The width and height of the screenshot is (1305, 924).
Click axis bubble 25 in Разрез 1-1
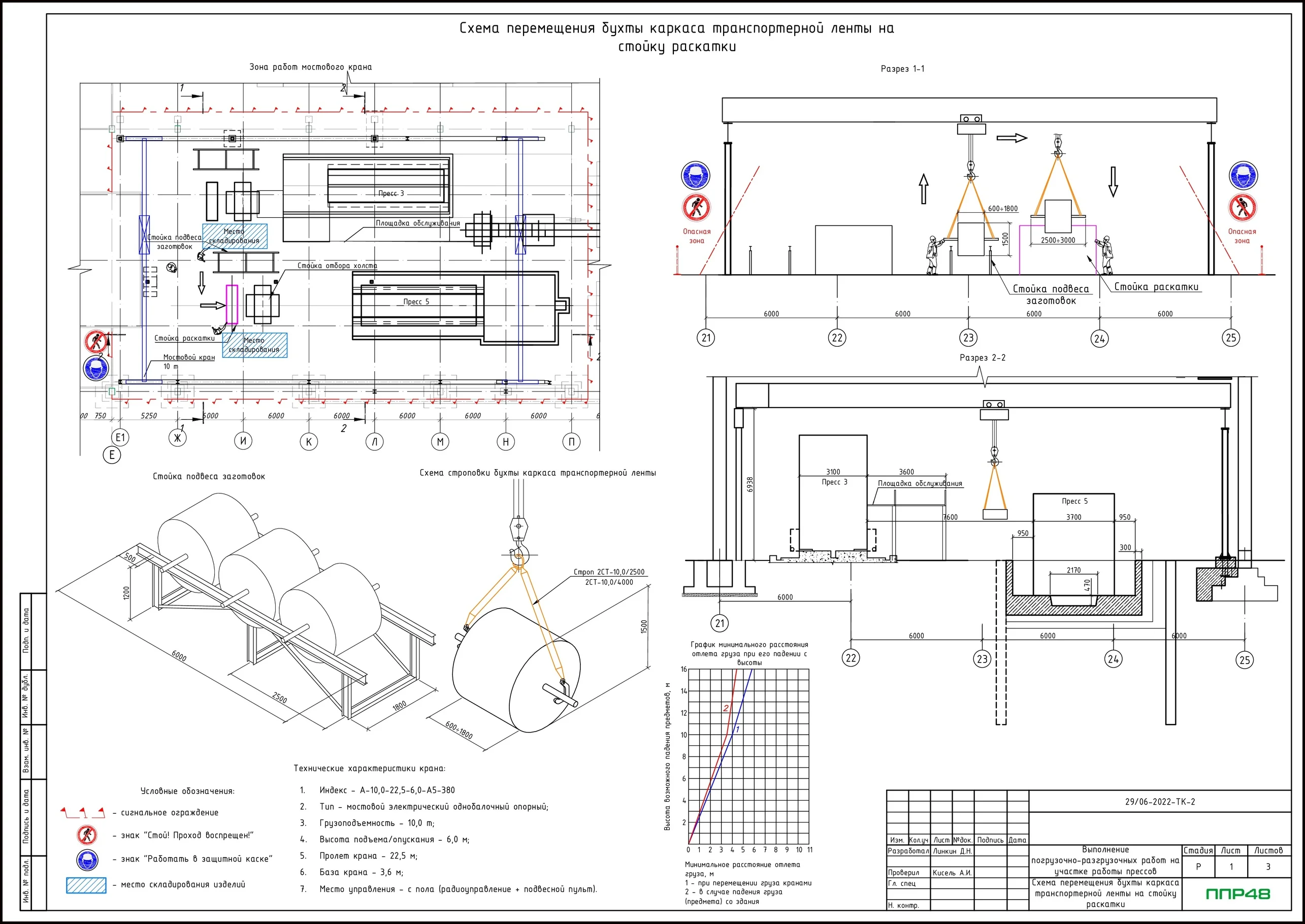pyautogui.click(x=1230, y=338)
